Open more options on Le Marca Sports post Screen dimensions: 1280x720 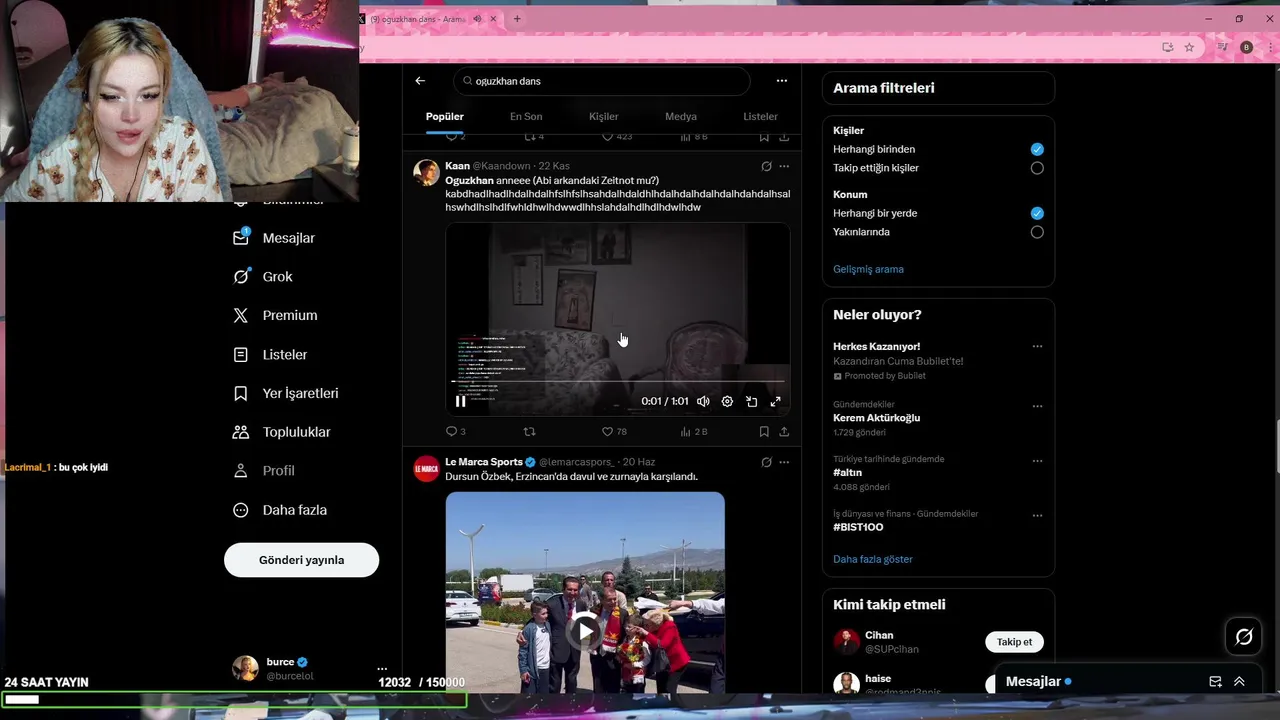pyautogui.click(x=784, y=462)
